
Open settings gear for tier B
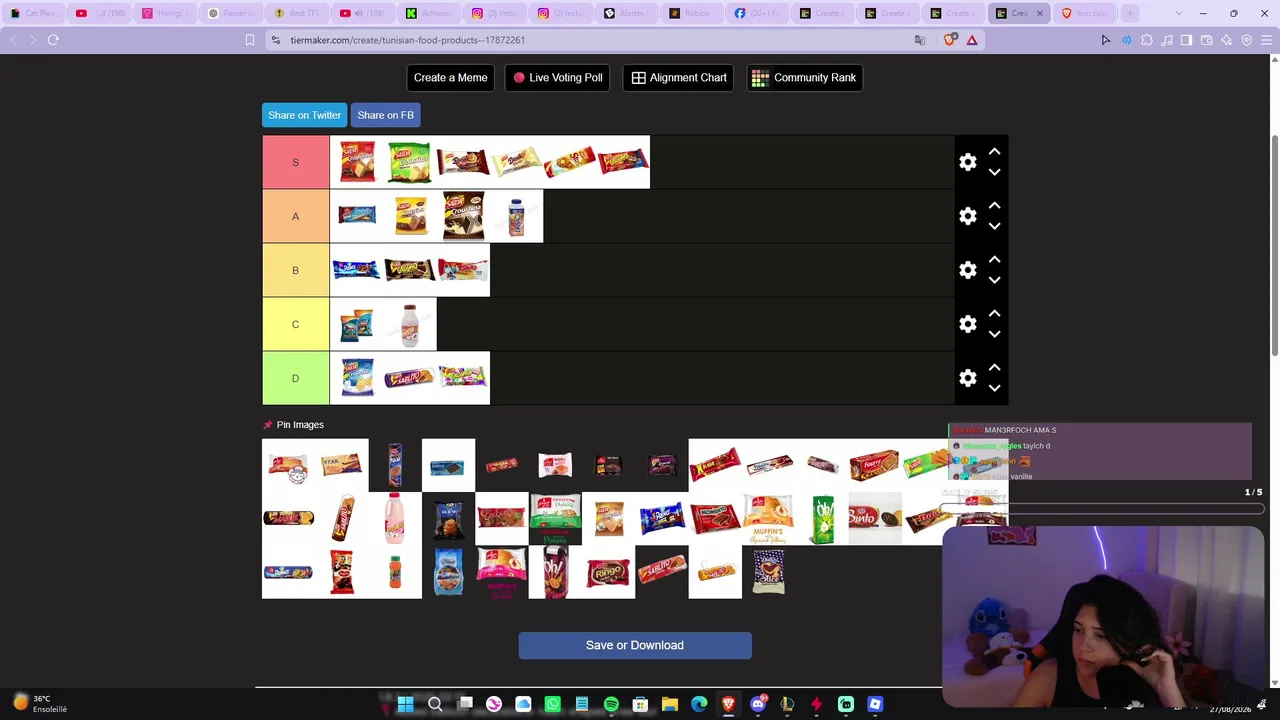967,270
